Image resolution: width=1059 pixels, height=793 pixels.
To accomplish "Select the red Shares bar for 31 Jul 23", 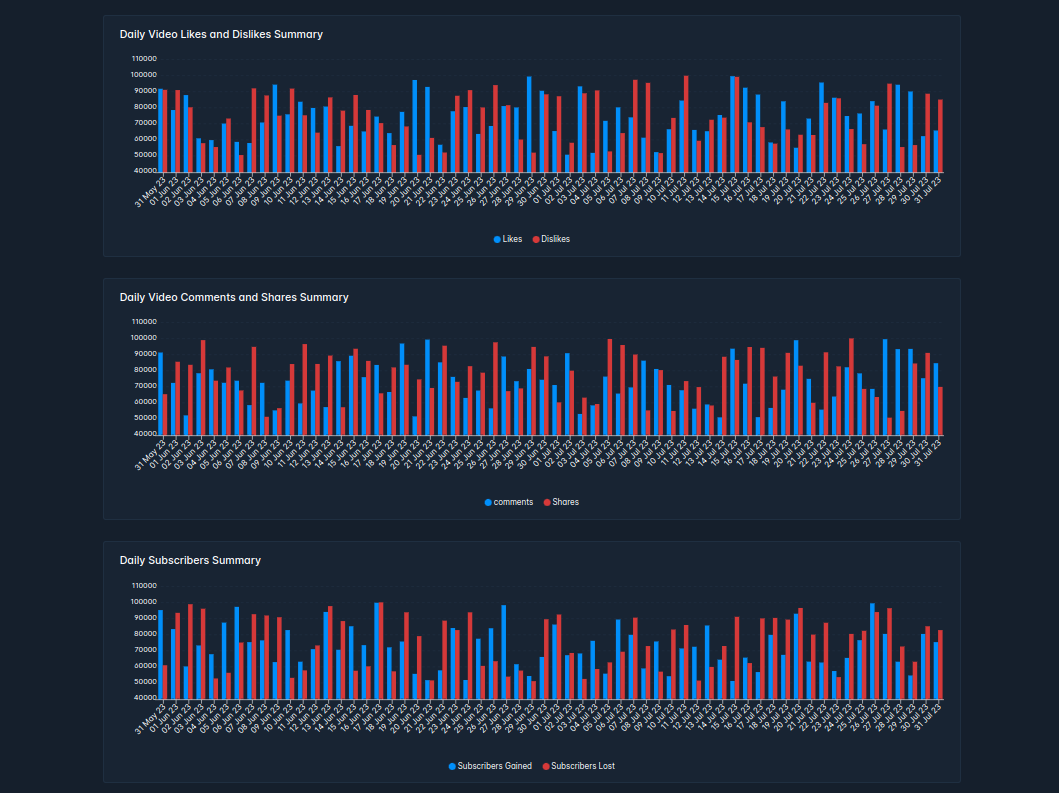I will click(940, 411).
